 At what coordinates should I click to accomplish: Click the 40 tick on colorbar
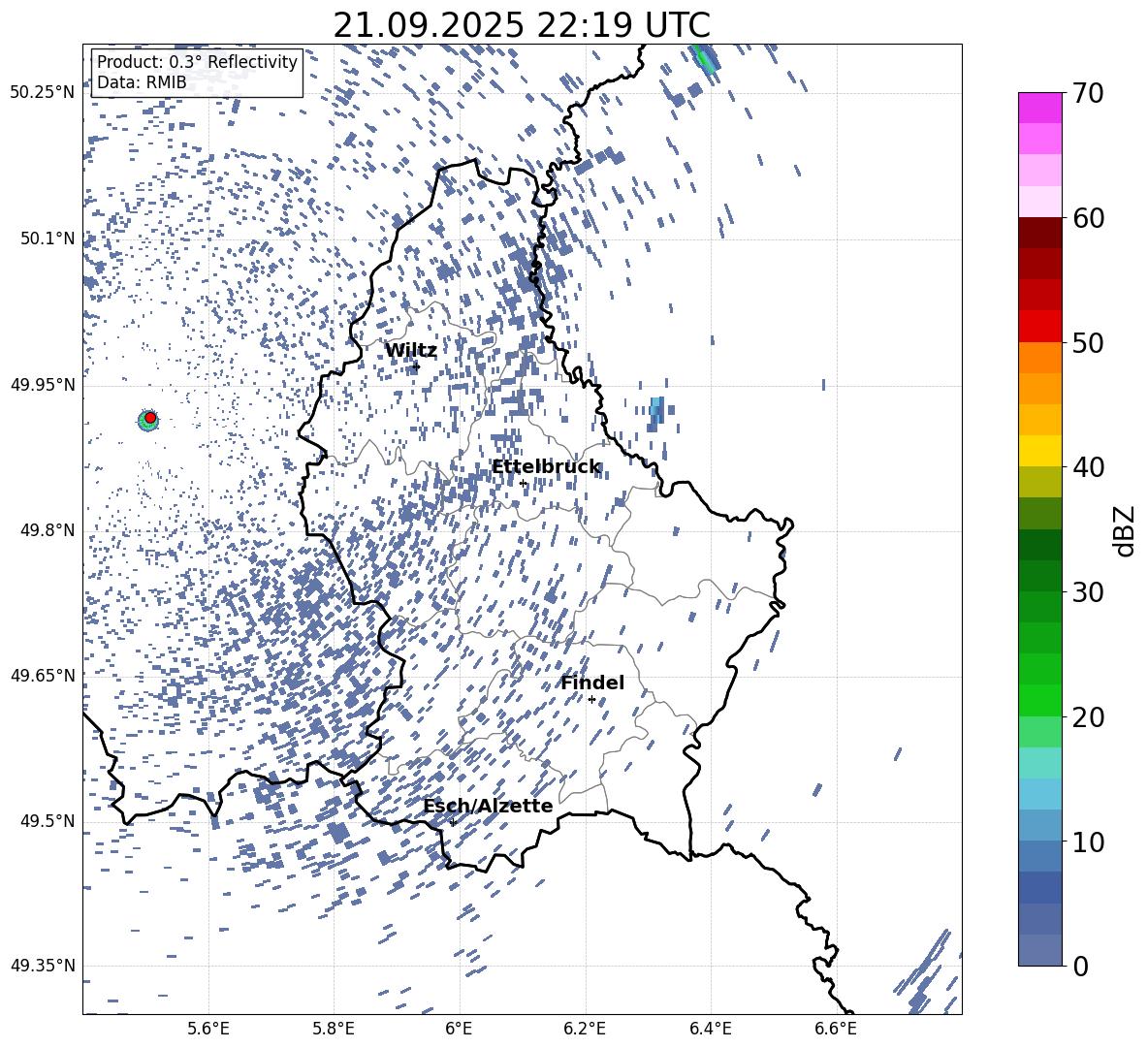click(x=1088, y=467)
